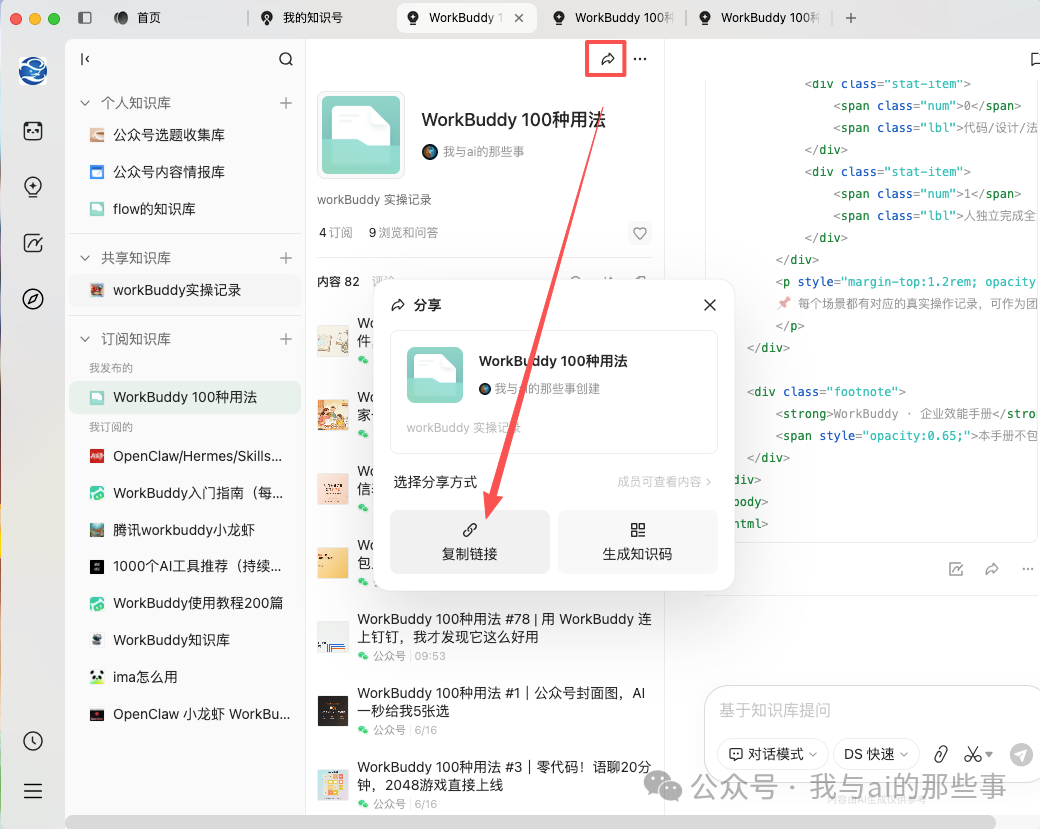This screenshot has width=1040, height=829.
Task: Click the share icon below the code answer
Action: click(992, 569)
